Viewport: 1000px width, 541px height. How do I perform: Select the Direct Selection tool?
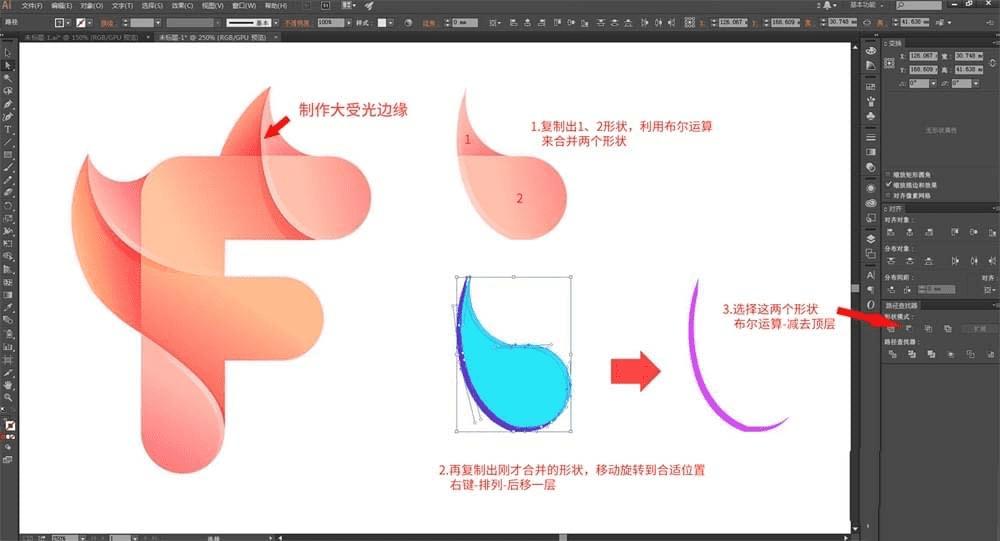click(8, 66)
